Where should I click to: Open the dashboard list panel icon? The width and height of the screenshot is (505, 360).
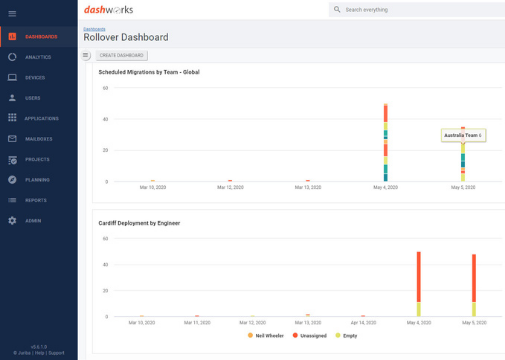(x=86, y=55)
